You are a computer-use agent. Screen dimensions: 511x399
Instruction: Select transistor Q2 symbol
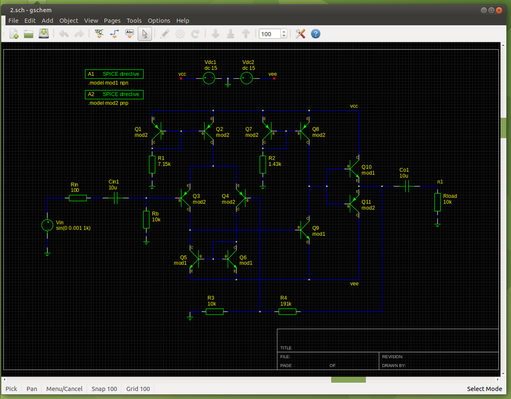point(208,132)
